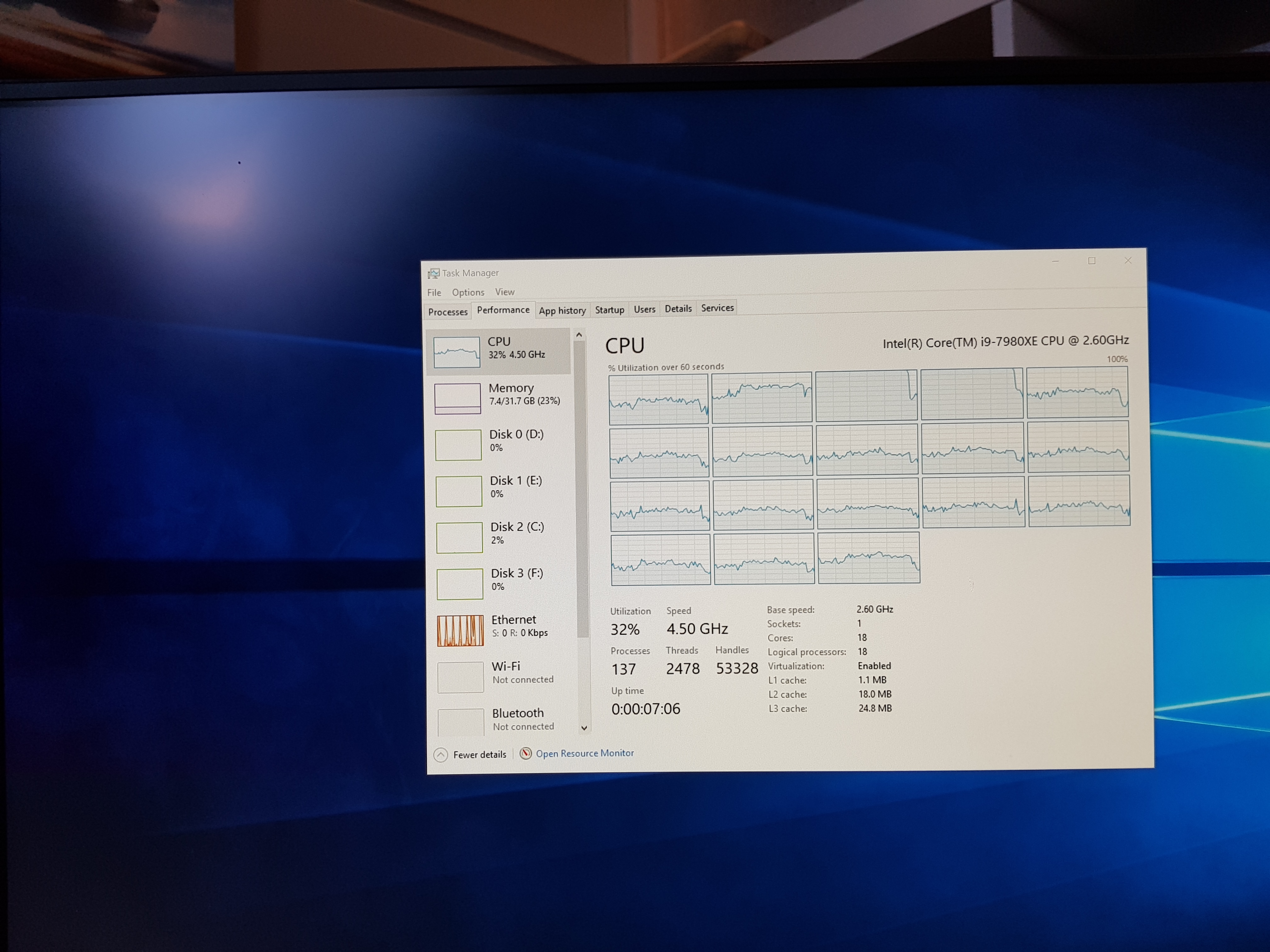
Task: Select Bluetooth Not connected entry
Action: coord(503,721)
